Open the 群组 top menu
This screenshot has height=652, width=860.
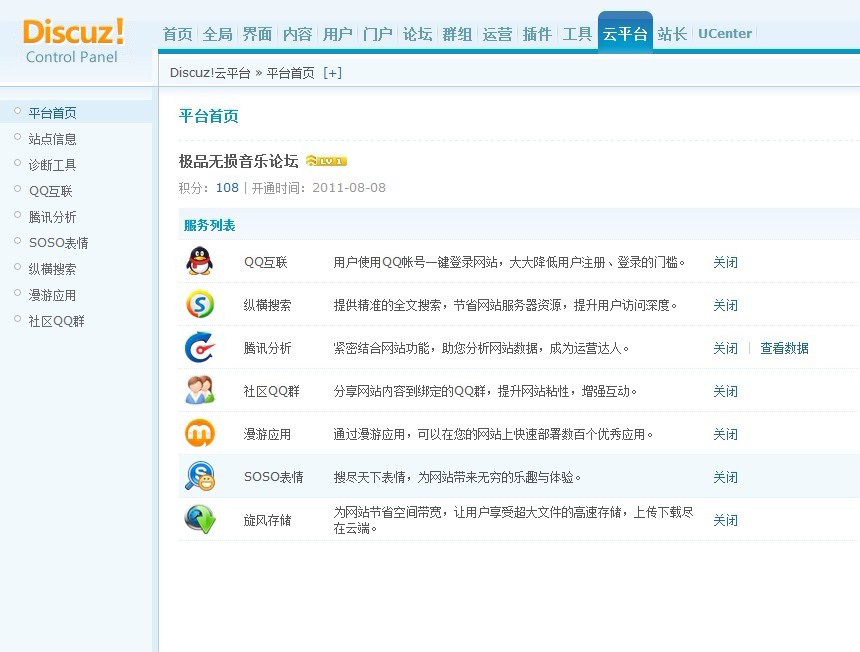tap(457, 34)
